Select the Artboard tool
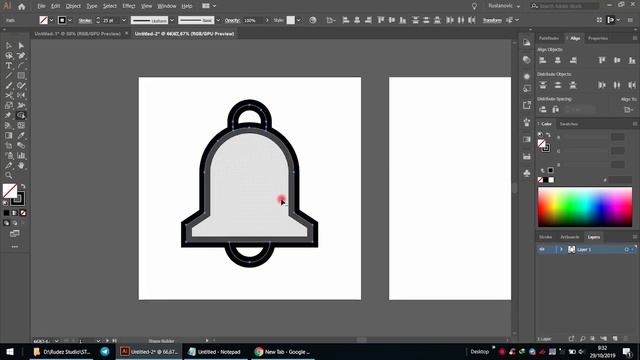The height and width of the screenshot is (360, 640). pyautogui.click(x=9, y=145)
